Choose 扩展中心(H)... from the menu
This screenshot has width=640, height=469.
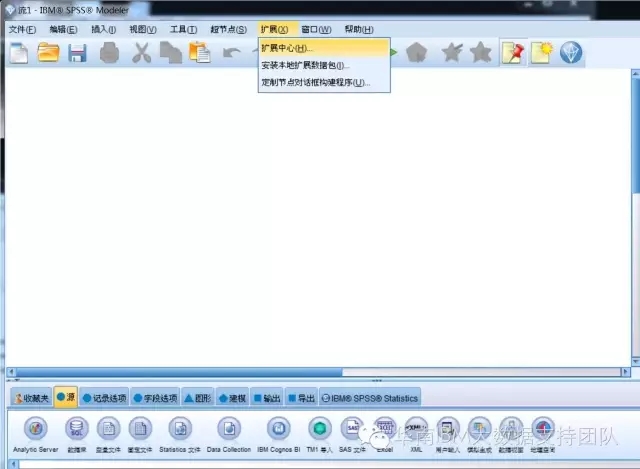click(x=324, y=48)
